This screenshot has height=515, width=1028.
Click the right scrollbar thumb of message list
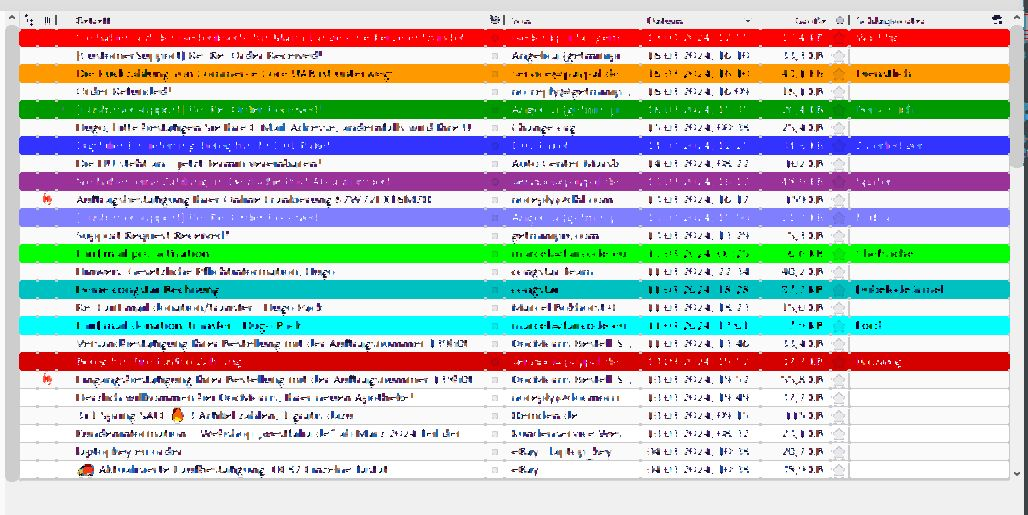pos(1017,95)
